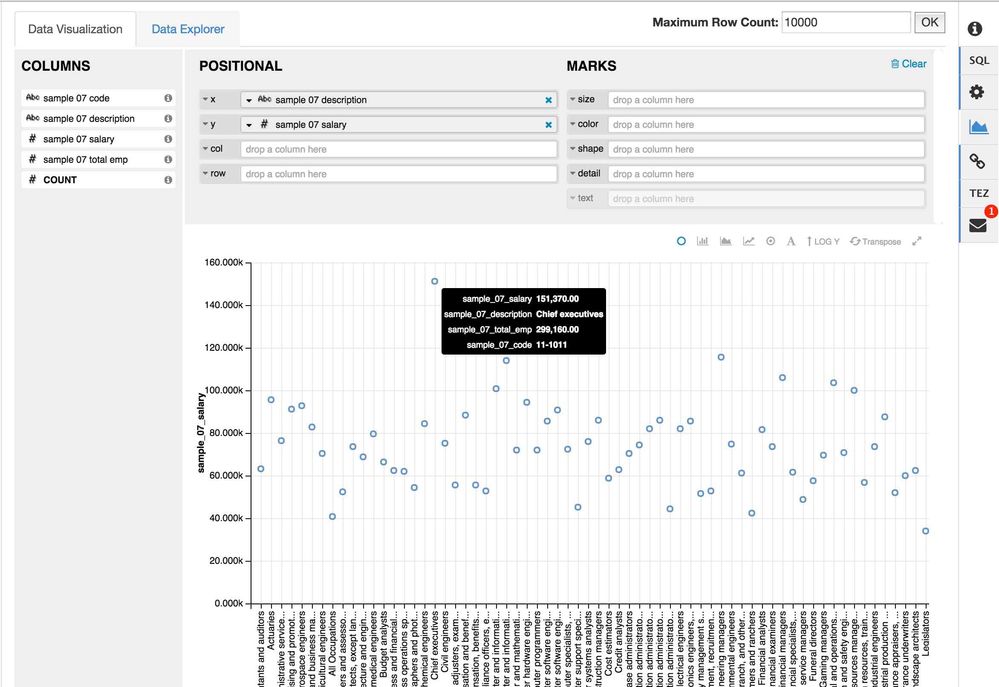Click the Legislators data point
The height and width of the screenshot is (687, 999).
(926, 531)
